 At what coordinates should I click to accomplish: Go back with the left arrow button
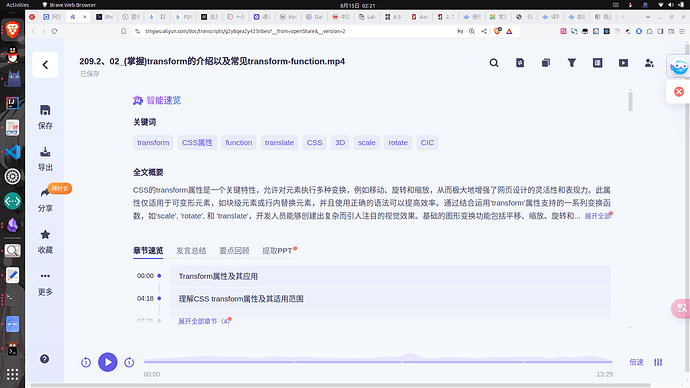click(x=45, y=65)
